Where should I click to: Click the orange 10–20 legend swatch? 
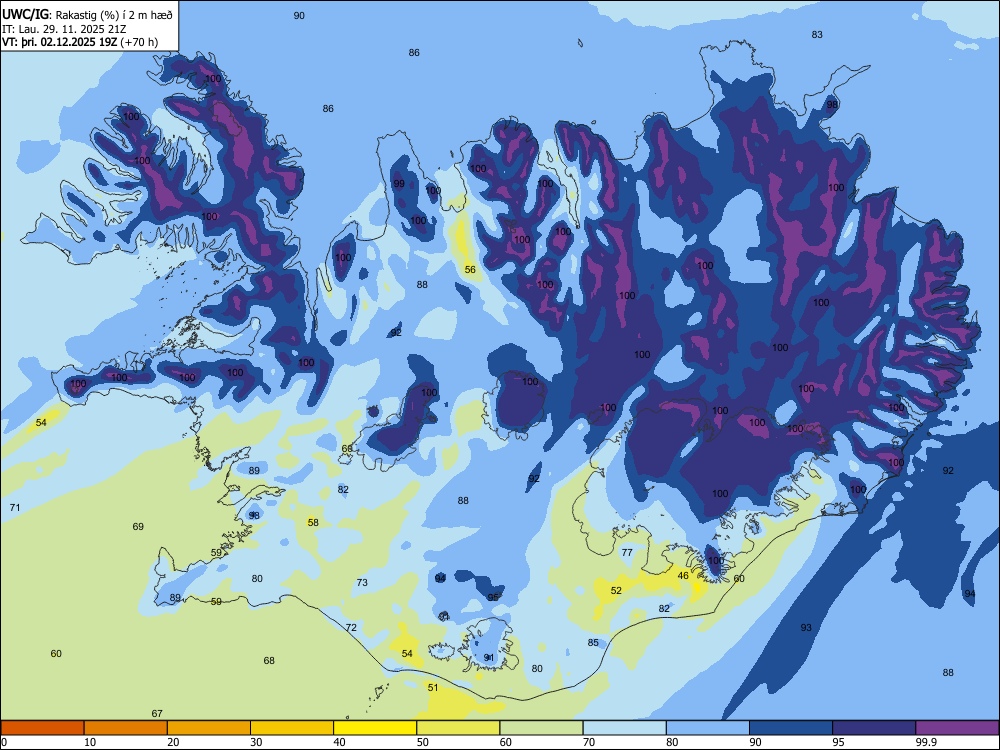pyautogui.click(x=126, y=728)
